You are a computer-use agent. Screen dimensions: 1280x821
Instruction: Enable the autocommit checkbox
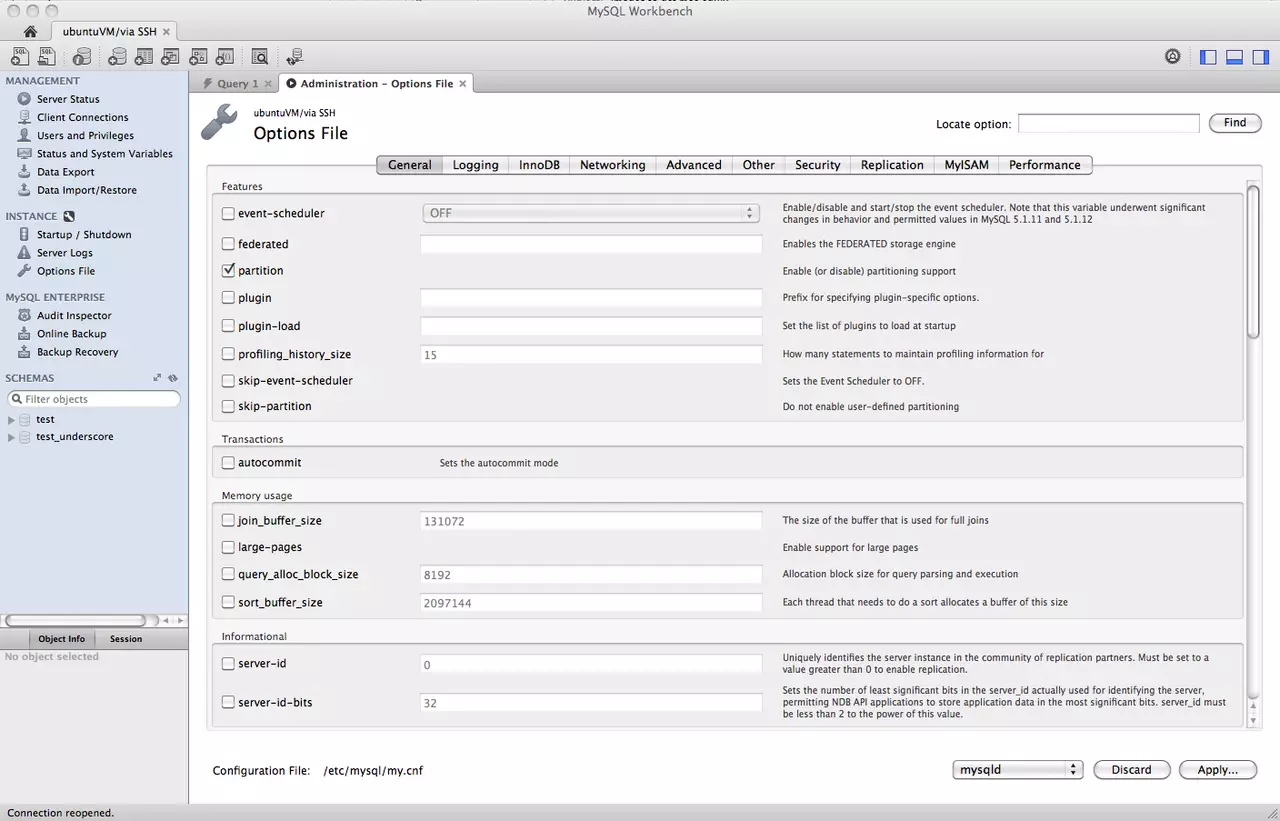(228, 463)
